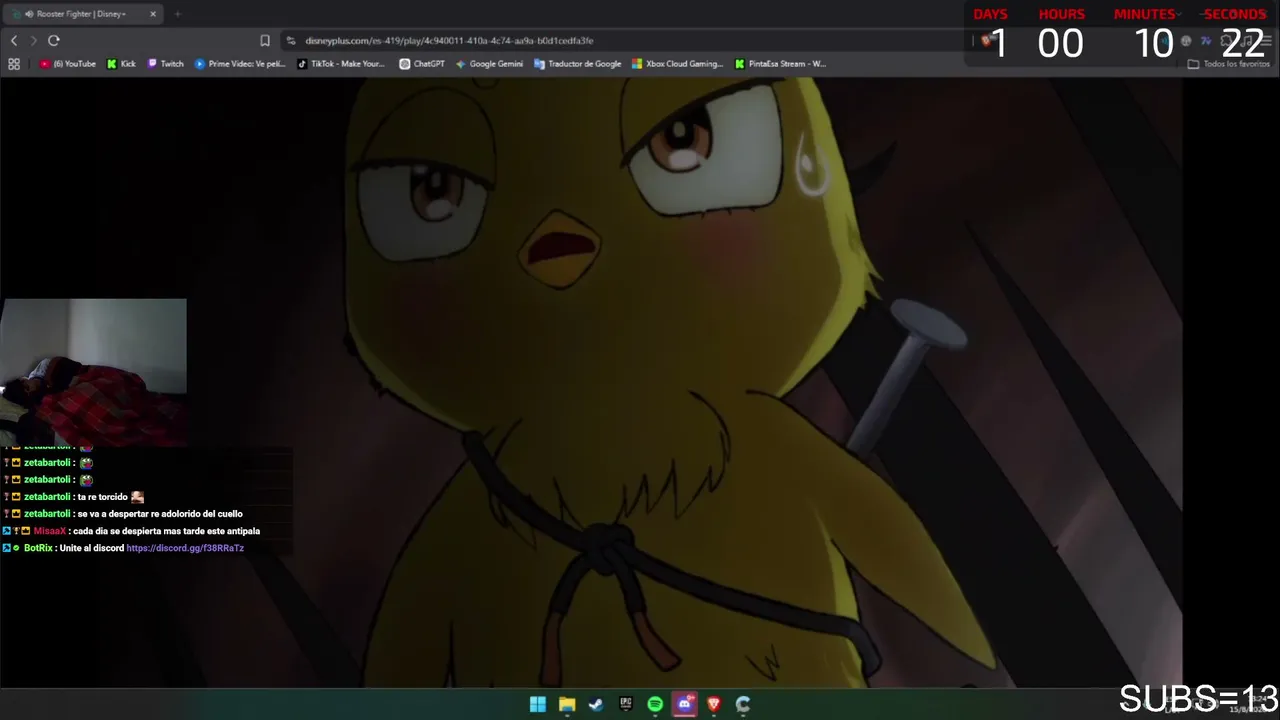1280x720 pixels.
Task: Open site settings icon beside the URL
Action: tap(291, 40)
